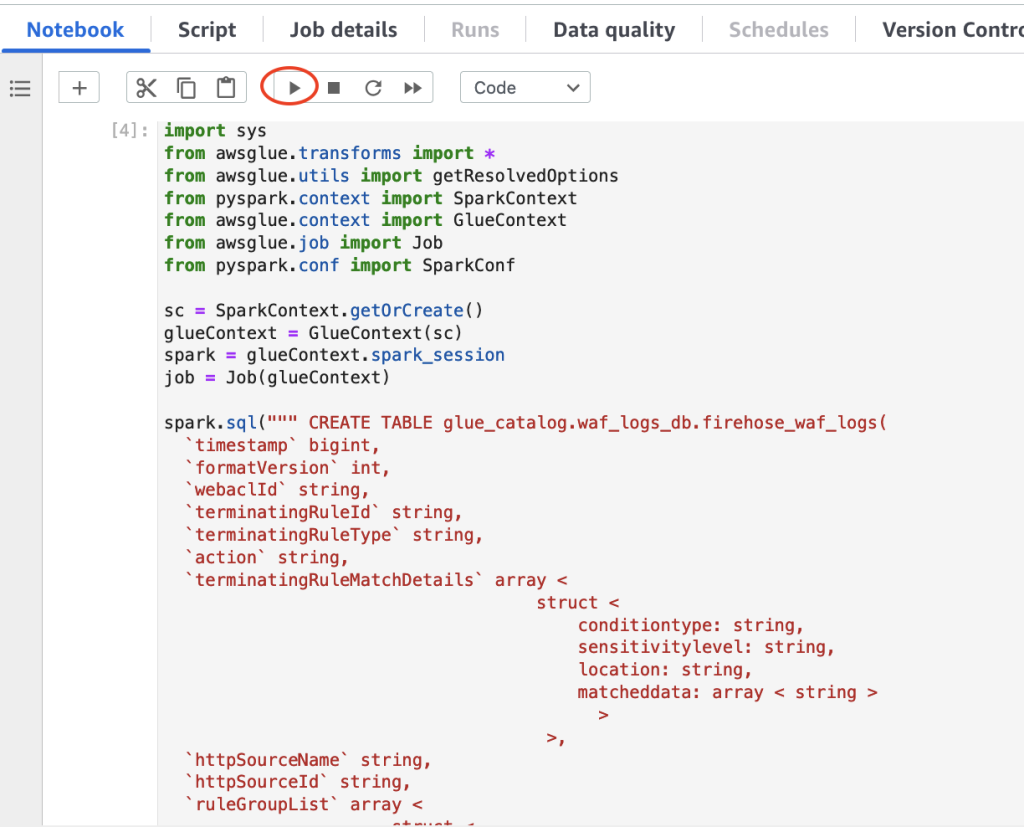Click `terminatingRuleMatchDetails` array line
Image resolution: width=1024 pixels, height=827 pixels.
376,580
